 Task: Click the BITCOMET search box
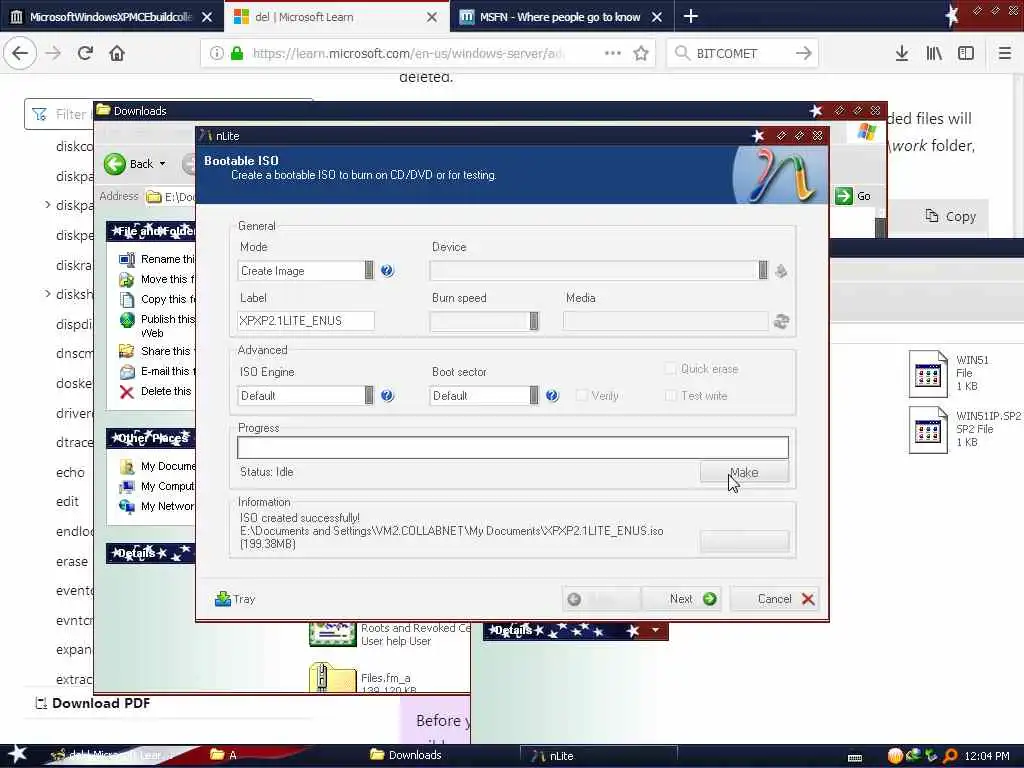pyautogui.click(x=741, y=53)
